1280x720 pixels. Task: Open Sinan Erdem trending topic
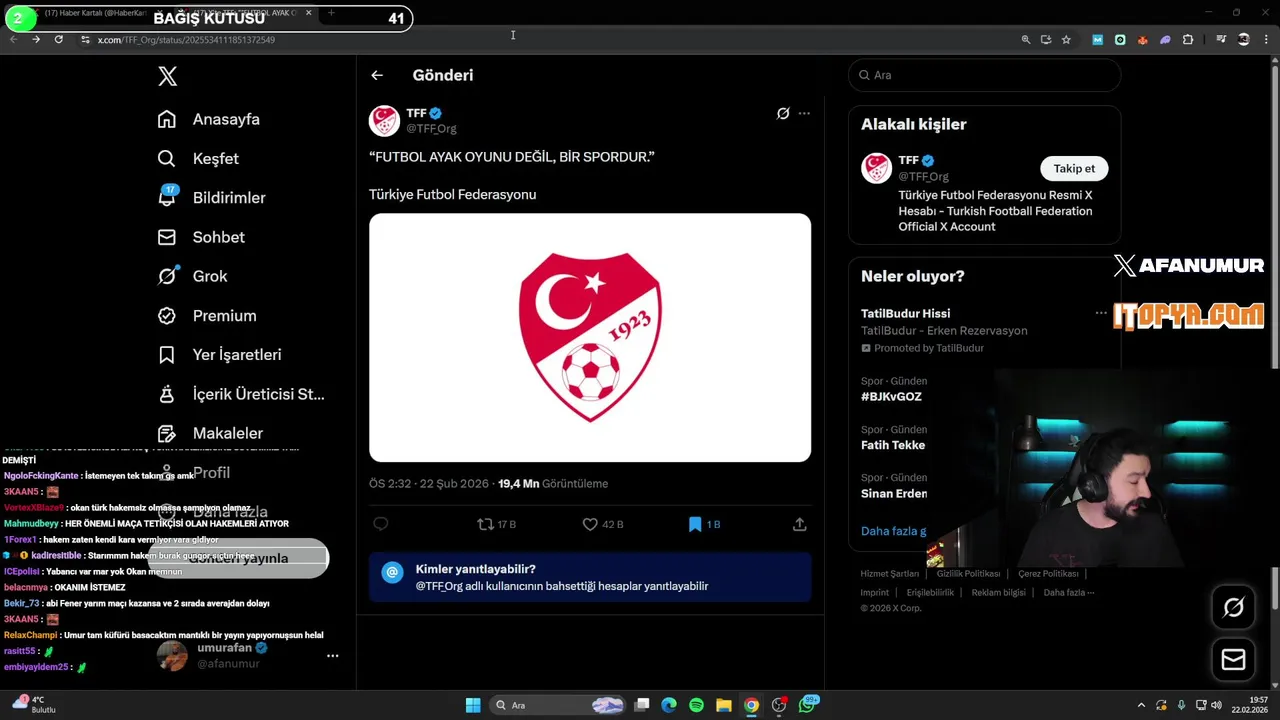tap(894, 493)
